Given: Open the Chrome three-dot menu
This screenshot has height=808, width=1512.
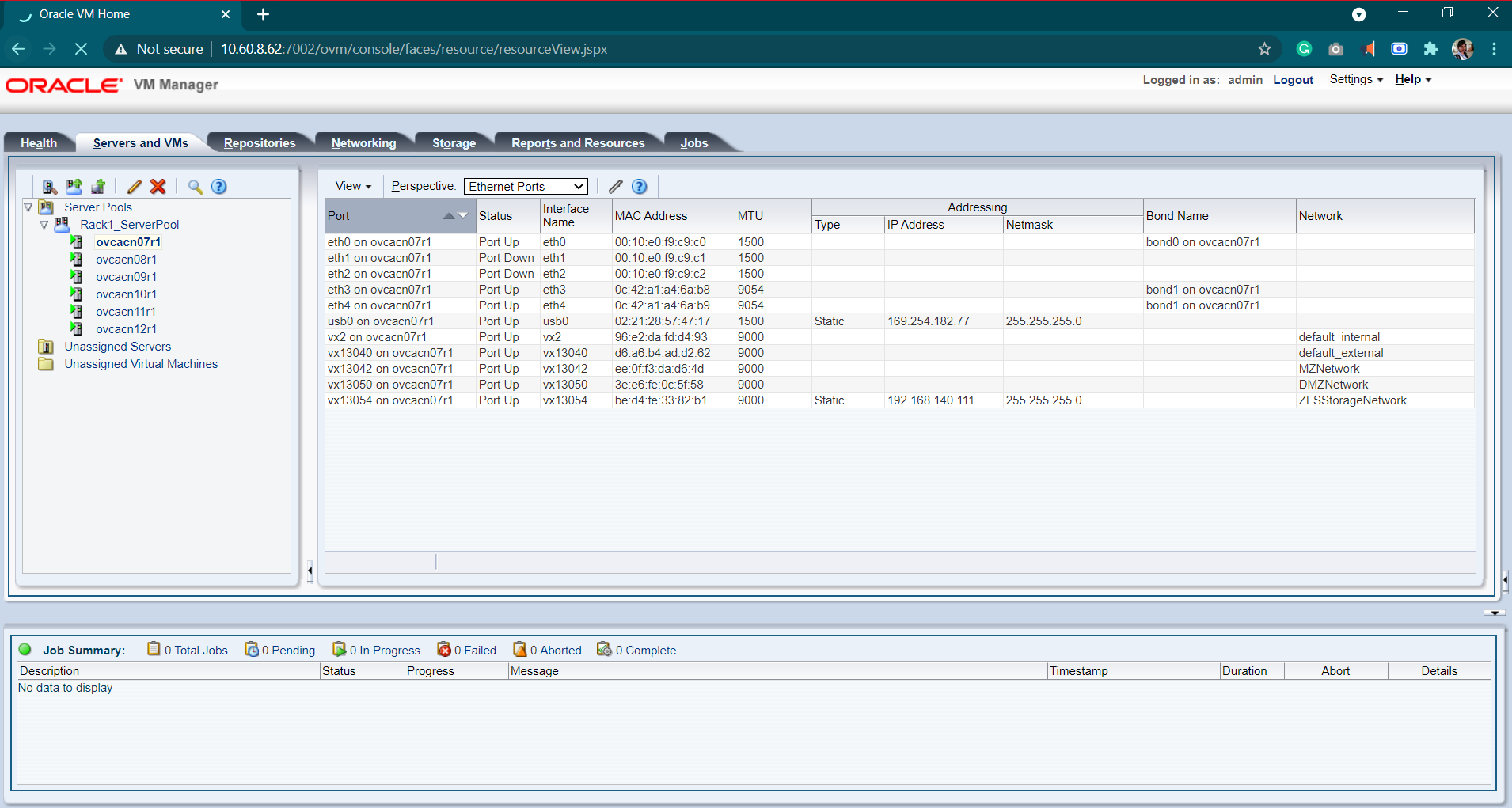Looking at the screenshot, I should click(1494, 49).
